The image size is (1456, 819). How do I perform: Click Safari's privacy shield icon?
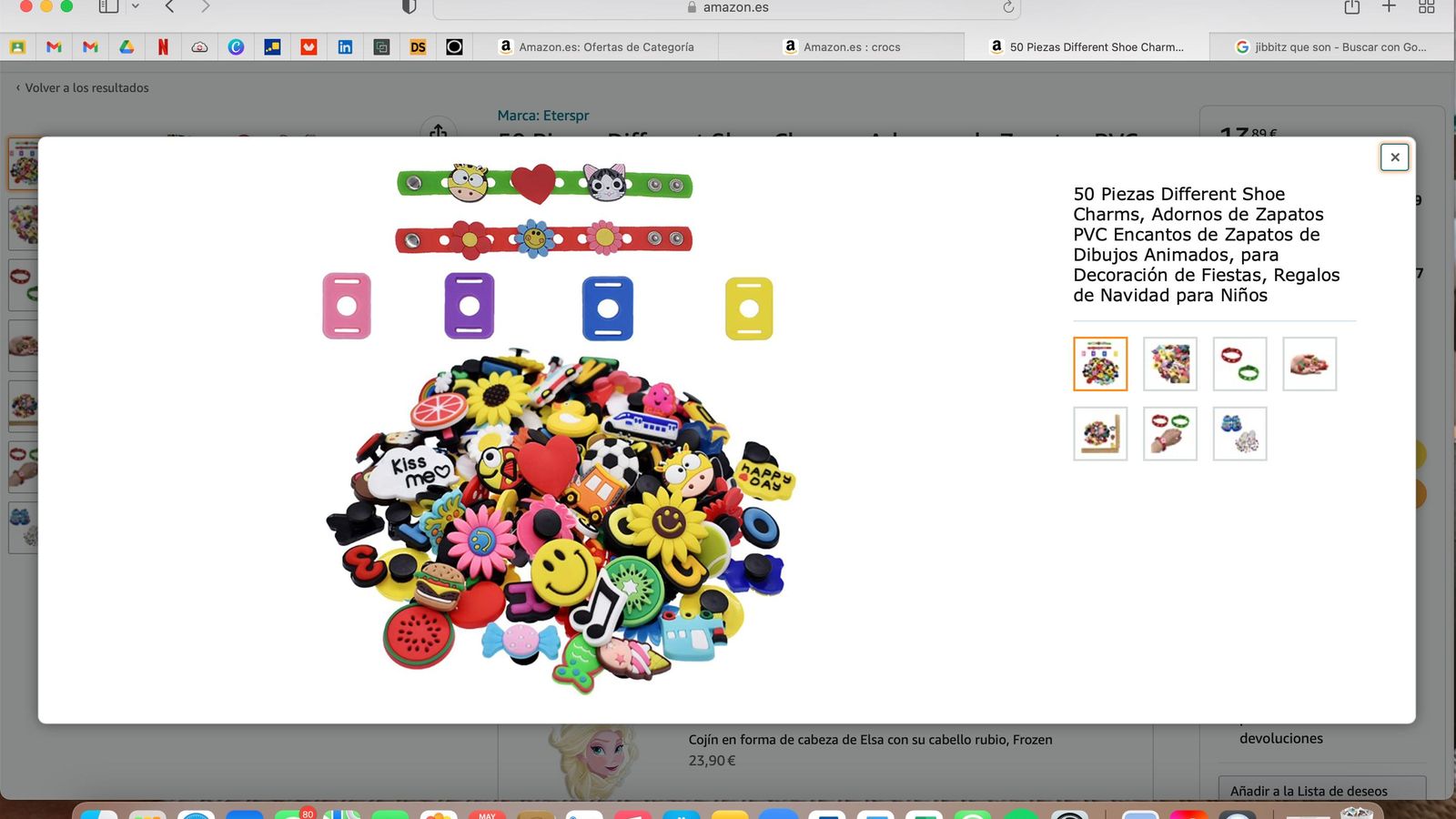(x=409, y=7)
